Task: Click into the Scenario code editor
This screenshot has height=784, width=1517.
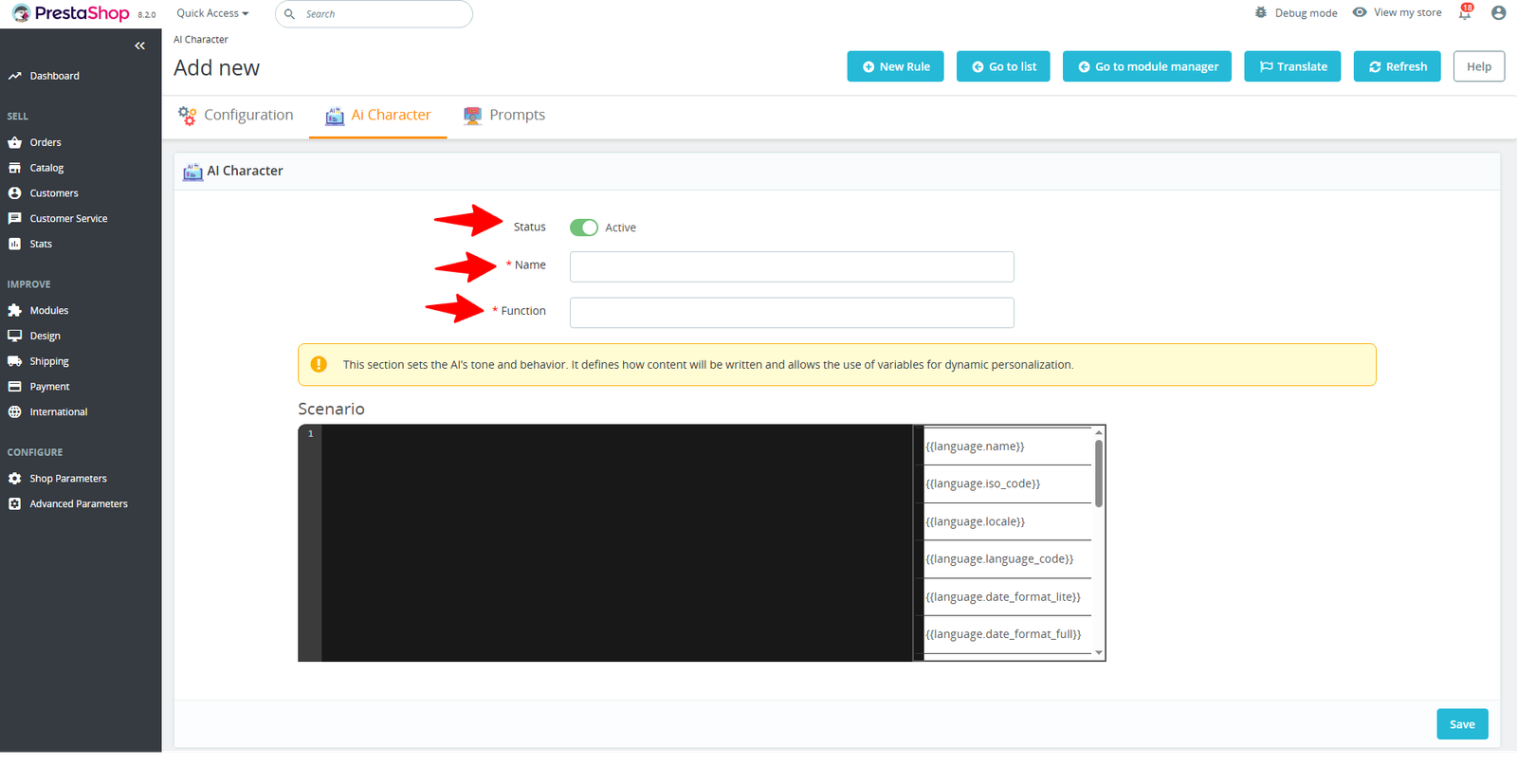Action: pos(616,542)
